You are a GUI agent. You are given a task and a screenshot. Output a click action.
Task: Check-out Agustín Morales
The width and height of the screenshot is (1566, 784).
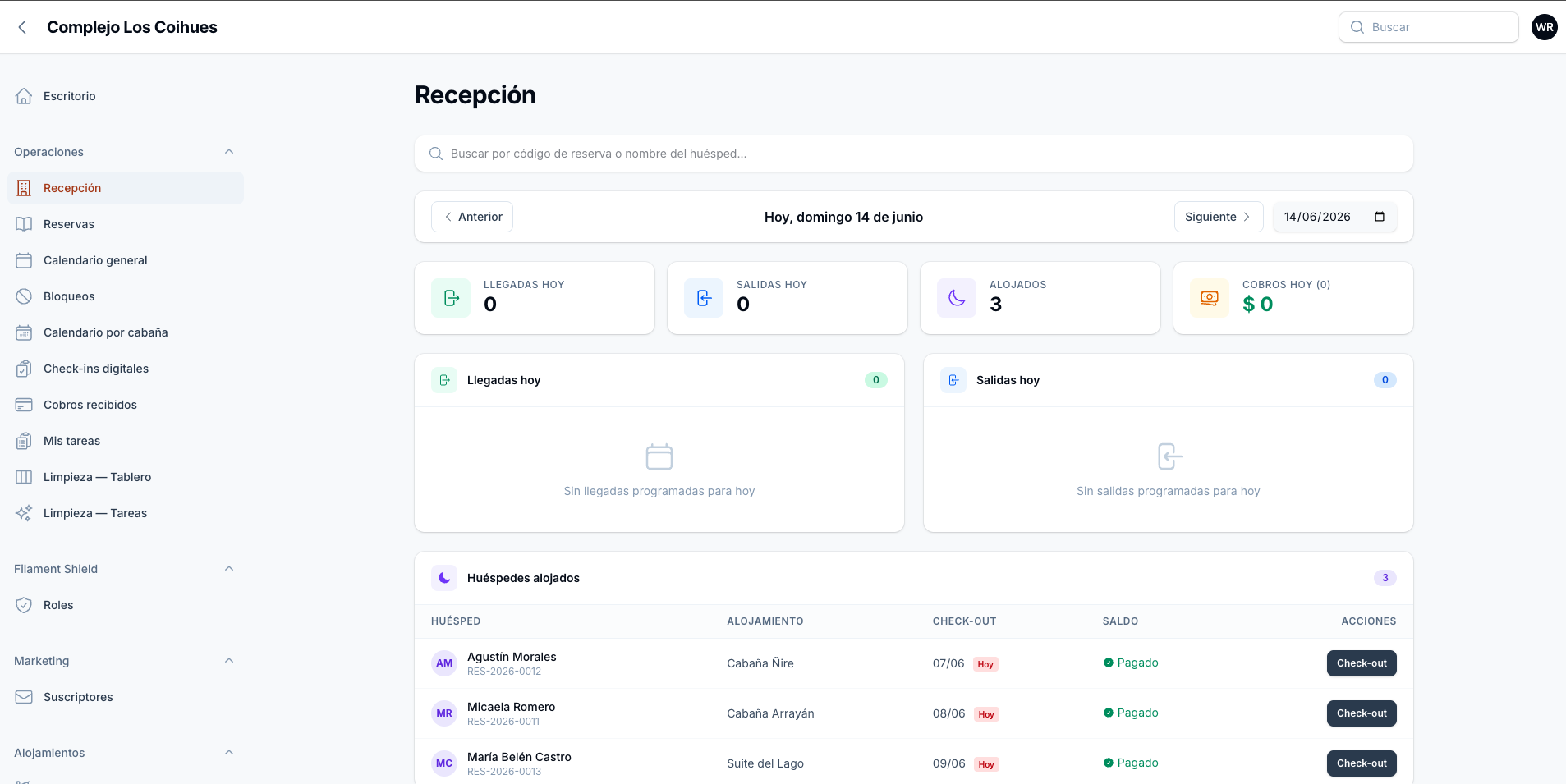click(1362, 663)
